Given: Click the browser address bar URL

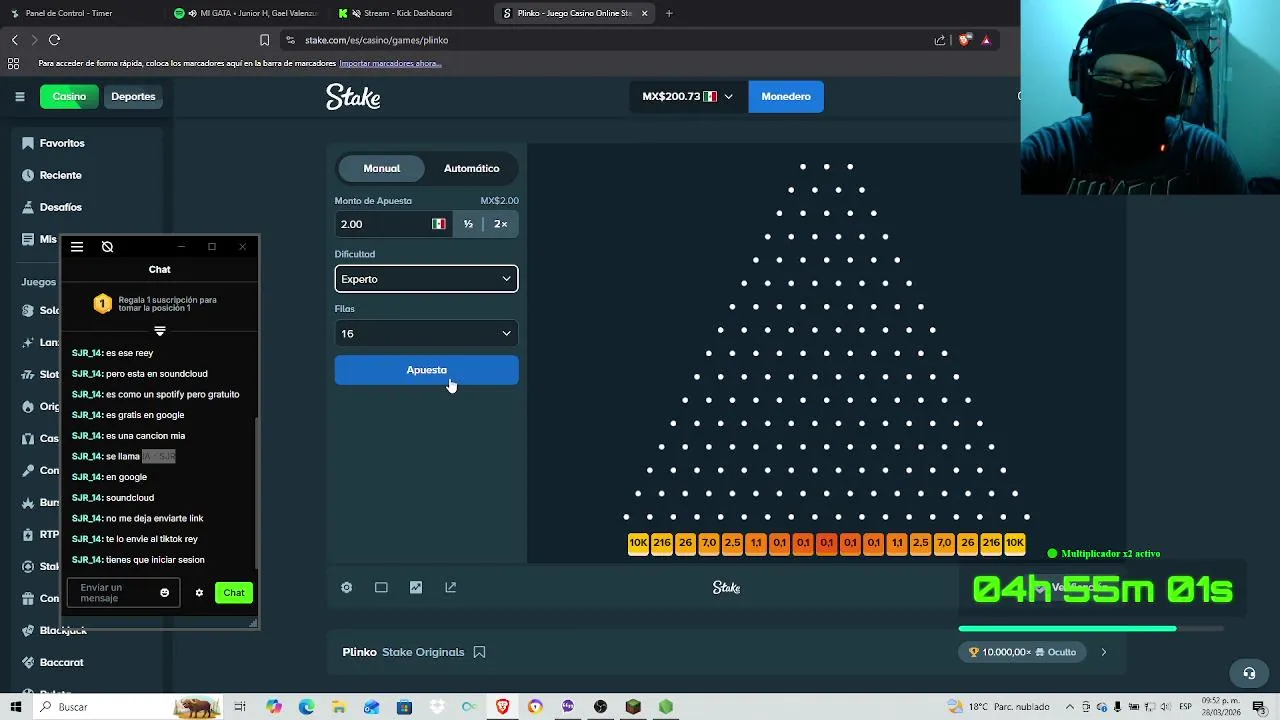Looking at the screenshot, I should 376,40.
